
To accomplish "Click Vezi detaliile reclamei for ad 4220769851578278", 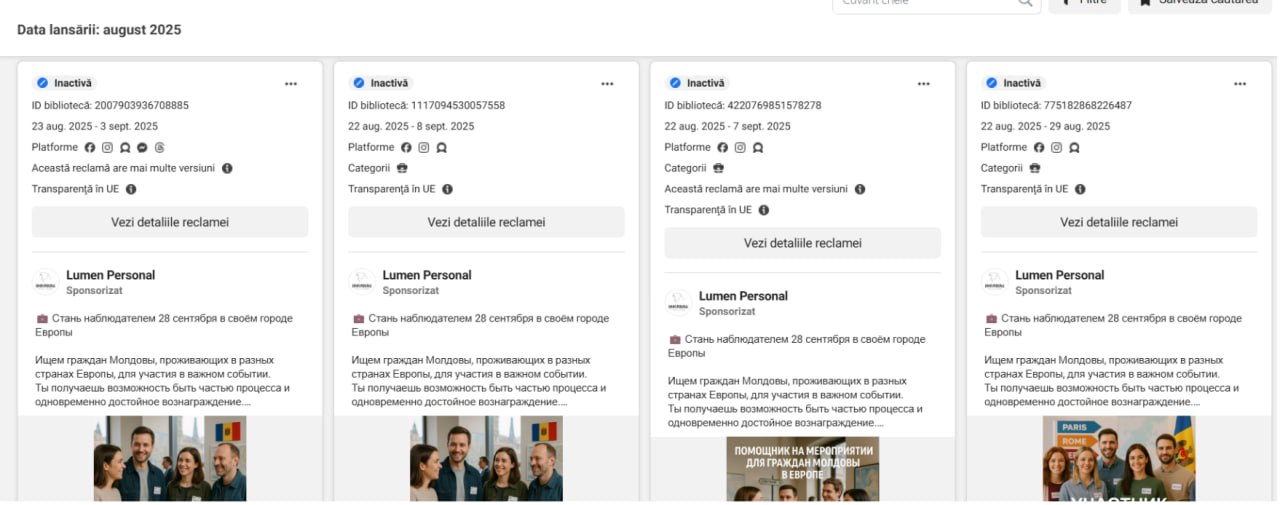I will (803, 243).
